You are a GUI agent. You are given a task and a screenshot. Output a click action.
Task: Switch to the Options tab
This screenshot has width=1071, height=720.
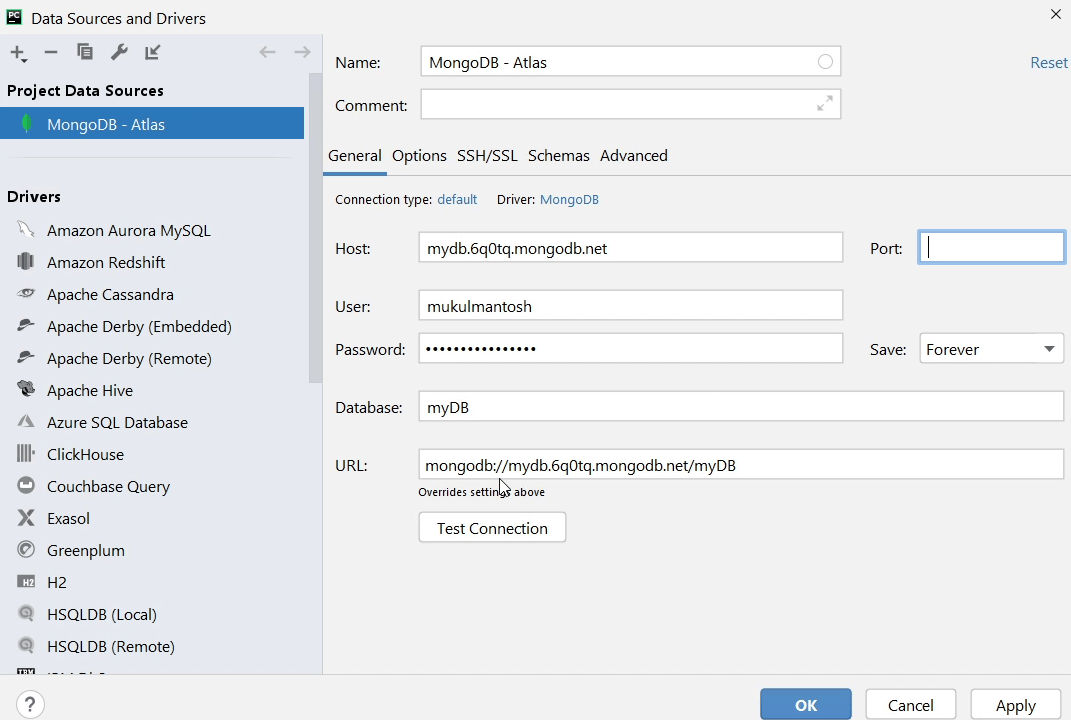tap(419, 156)
